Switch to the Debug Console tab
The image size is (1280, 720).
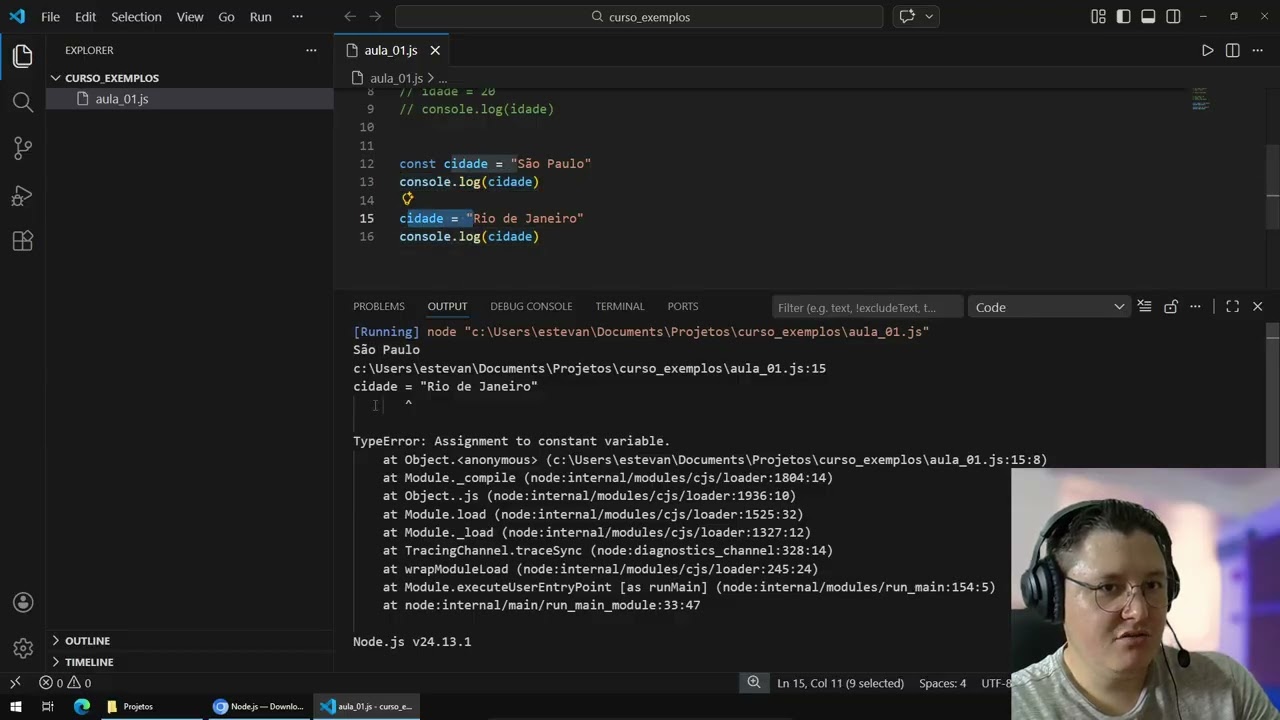point(531,306)
